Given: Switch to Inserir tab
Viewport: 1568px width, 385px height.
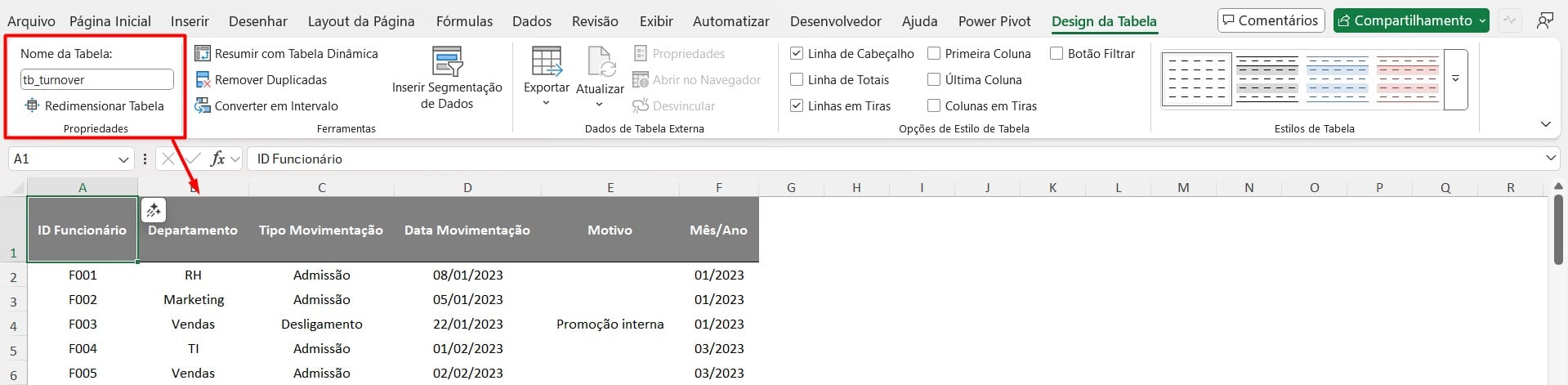Looking at the screenshot, I should tap(190, 21).
